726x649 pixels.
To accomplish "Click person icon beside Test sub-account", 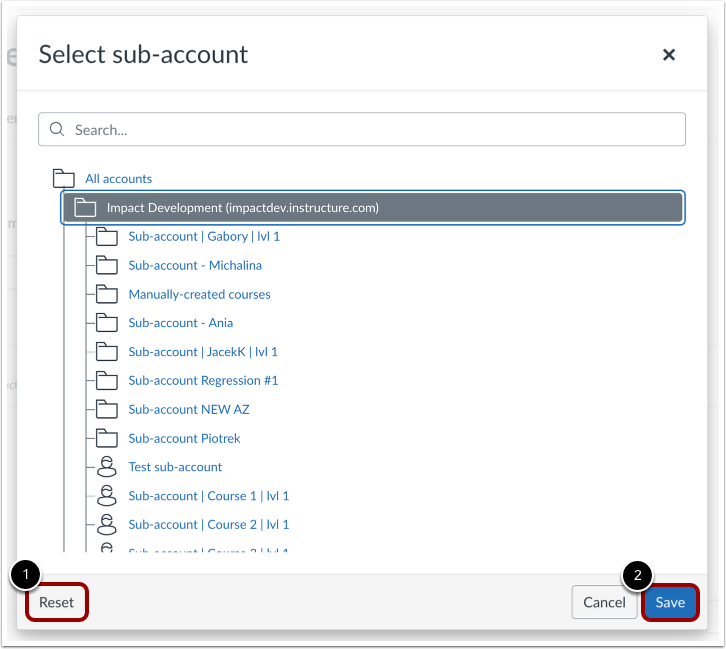I will (x=107, y=467).
